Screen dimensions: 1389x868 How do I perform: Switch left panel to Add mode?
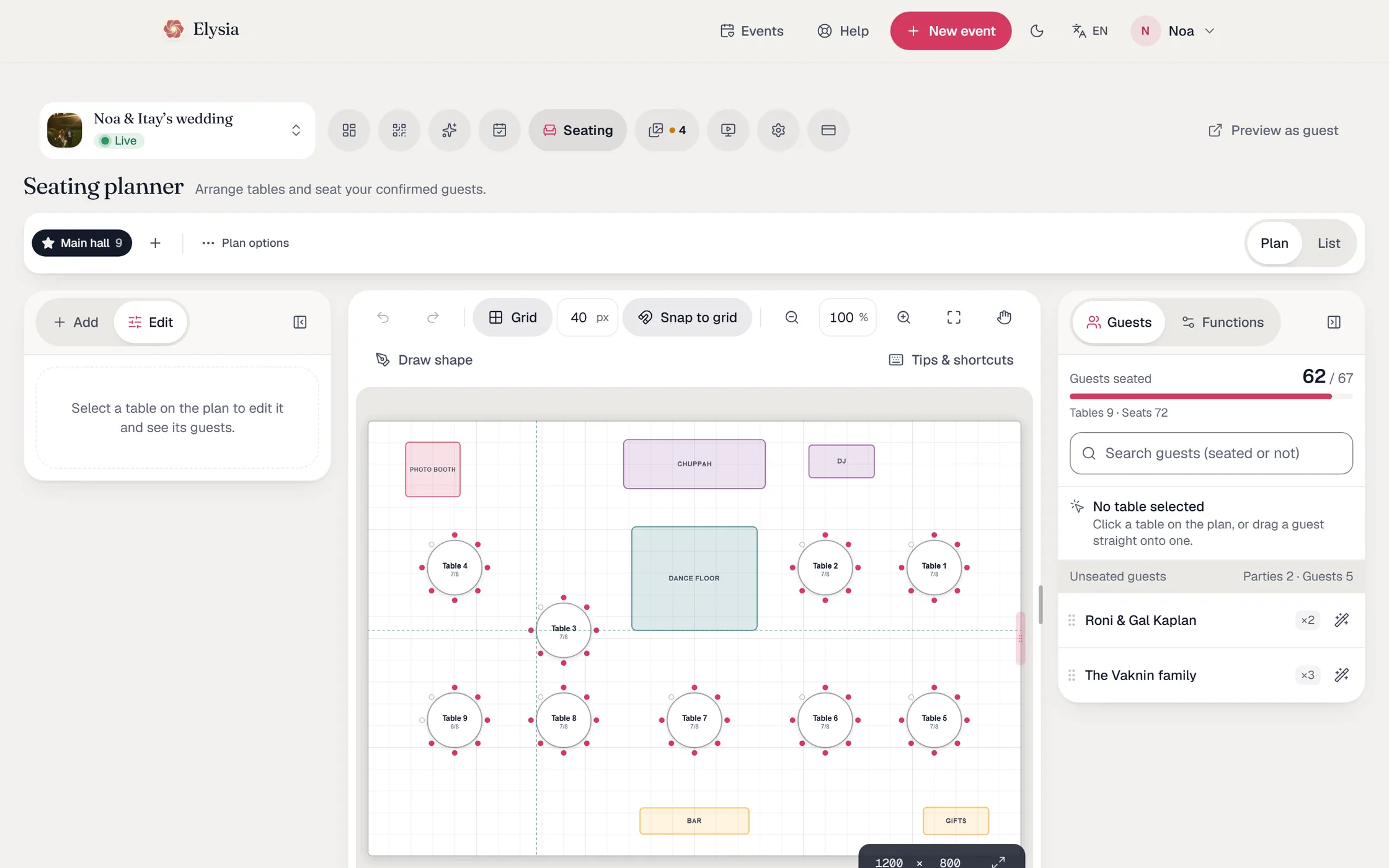click(x=76, y=322)
